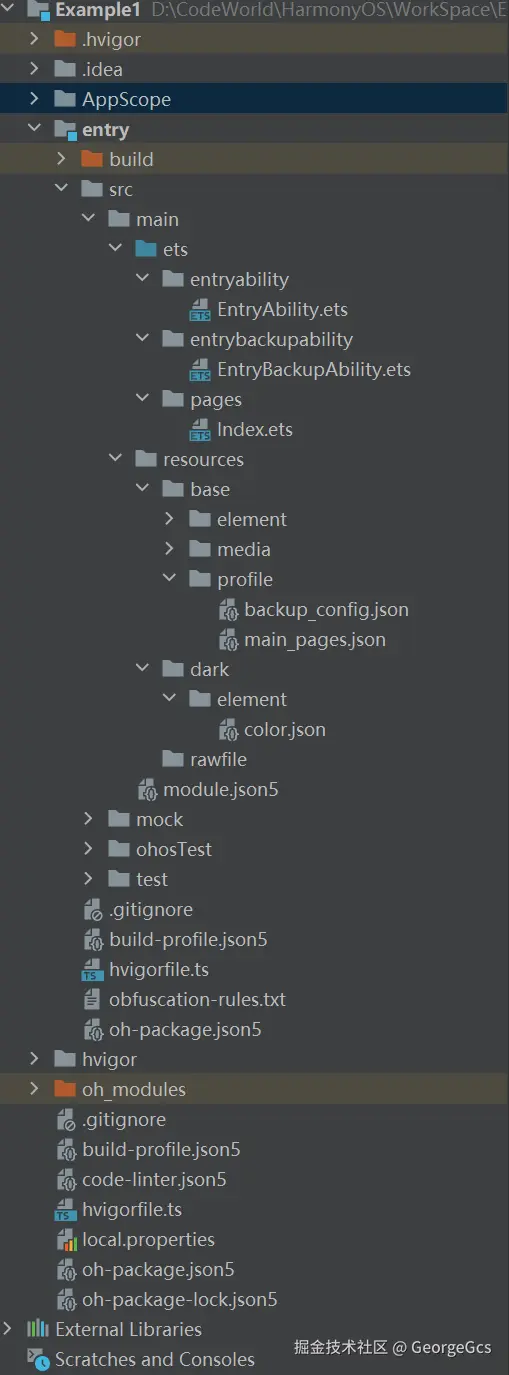Click the EntryAbility.ets file icon
Viewport: 509px width, 1375px height.
(200, 310)
